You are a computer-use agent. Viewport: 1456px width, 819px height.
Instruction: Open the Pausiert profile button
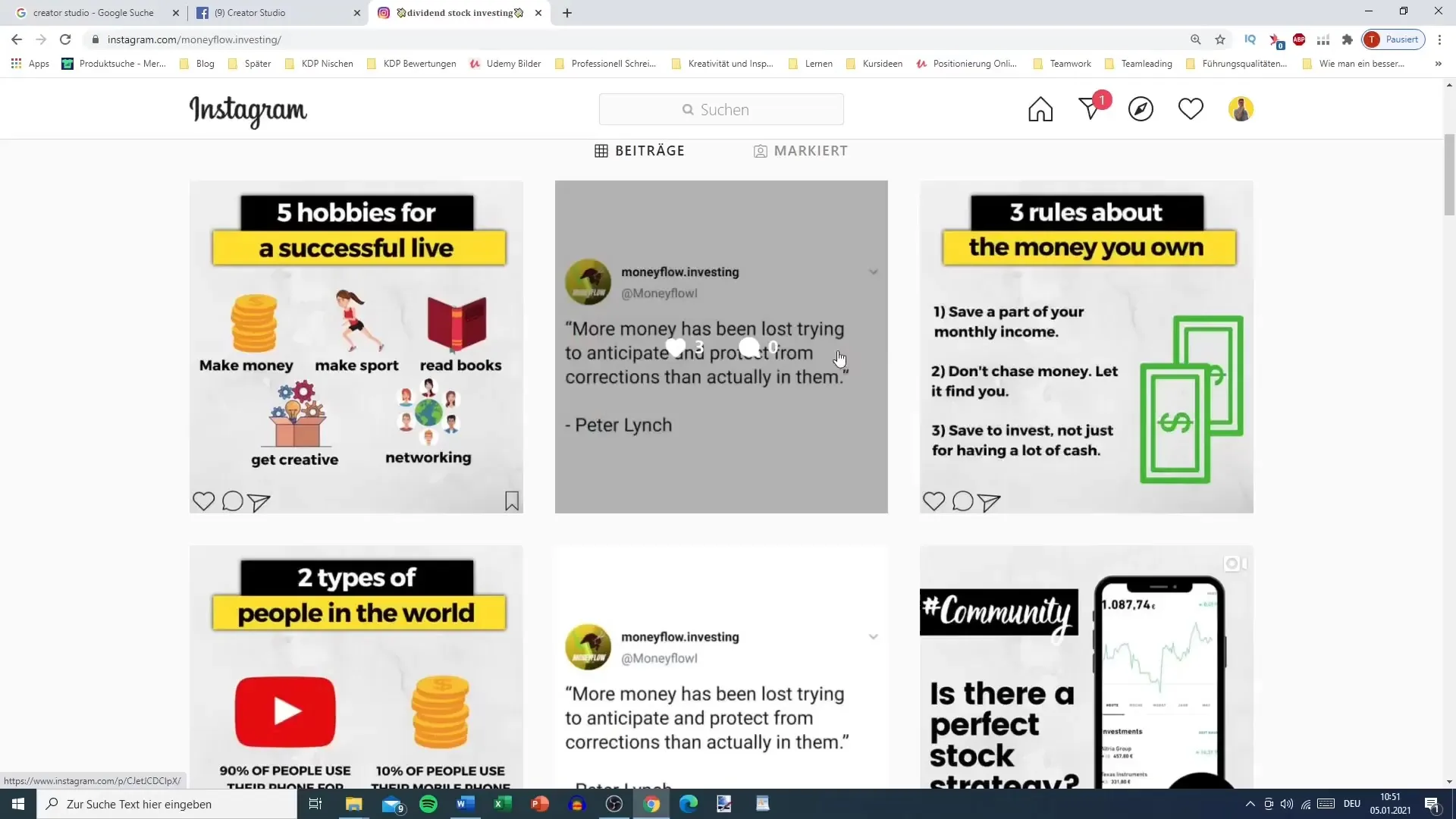[1393, 39]
